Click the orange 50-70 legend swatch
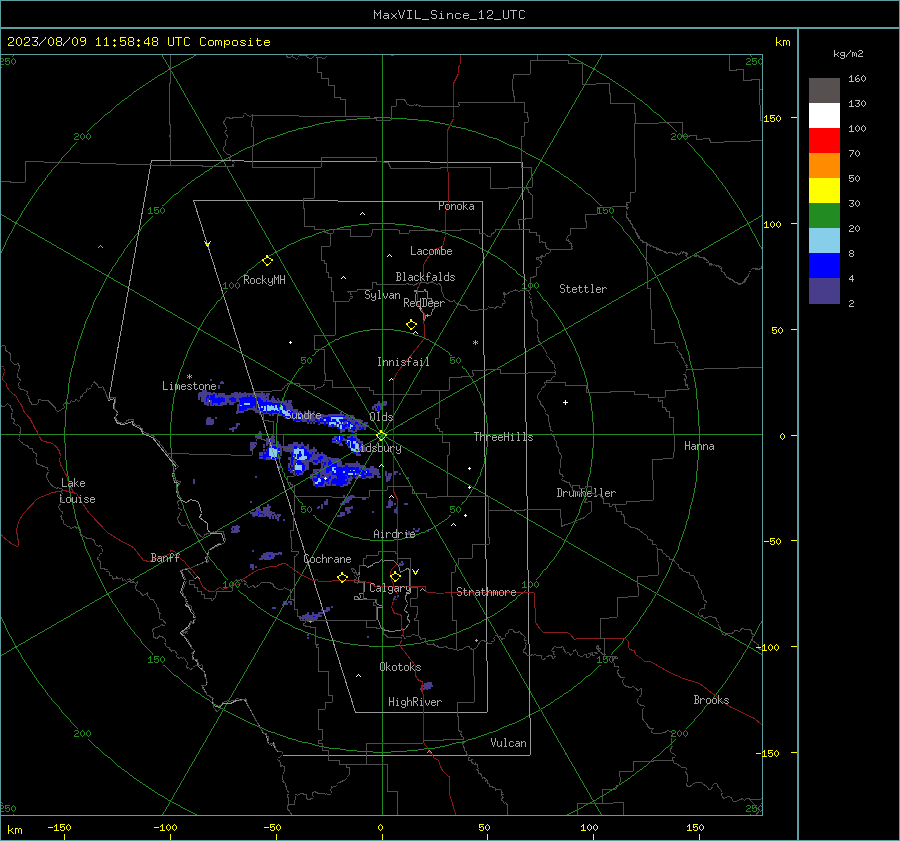The width and height of the screenshot is (900, 841). pyautogui.click(x=824, y=166)
